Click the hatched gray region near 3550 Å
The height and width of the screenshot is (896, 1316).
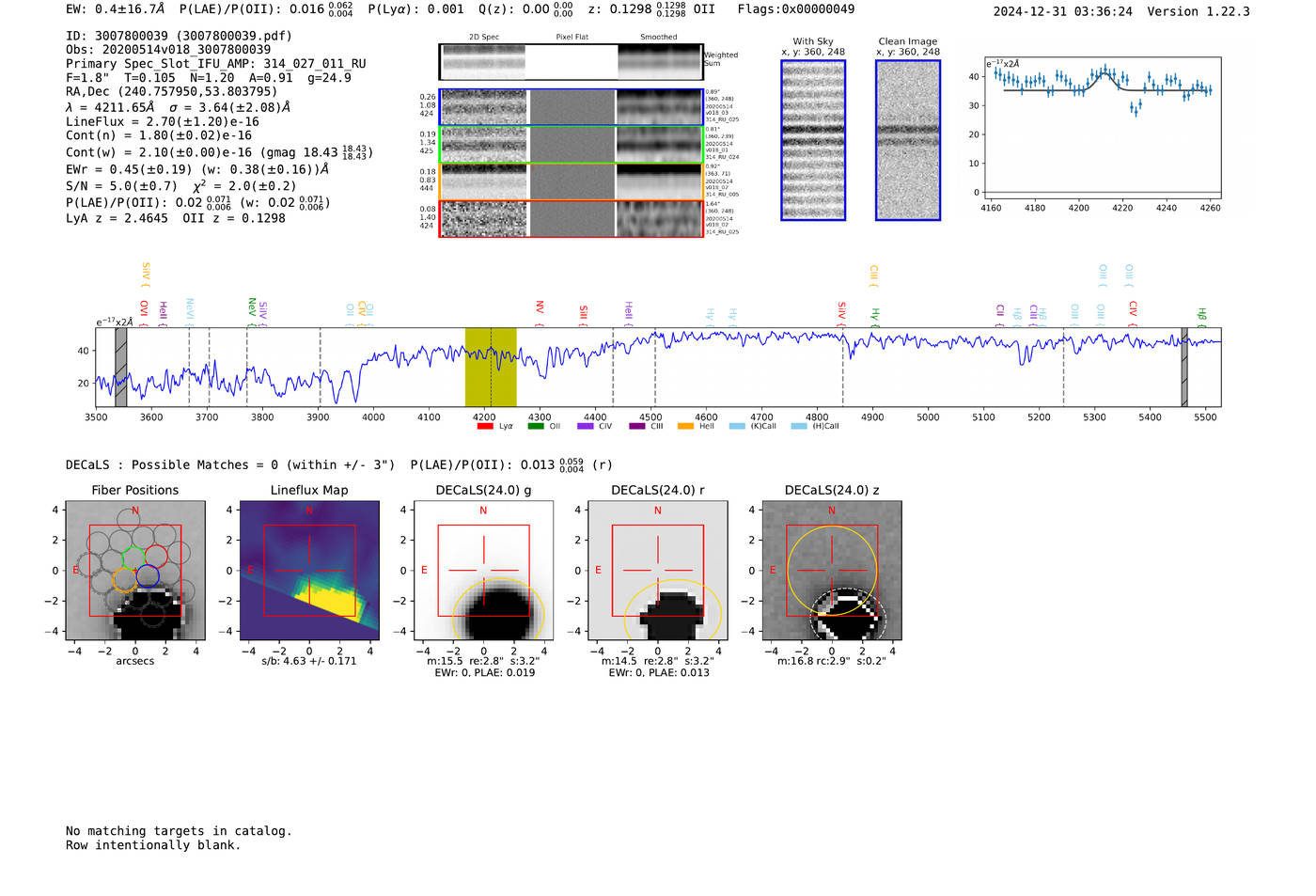pyautogui.click(x=121, y=367)
